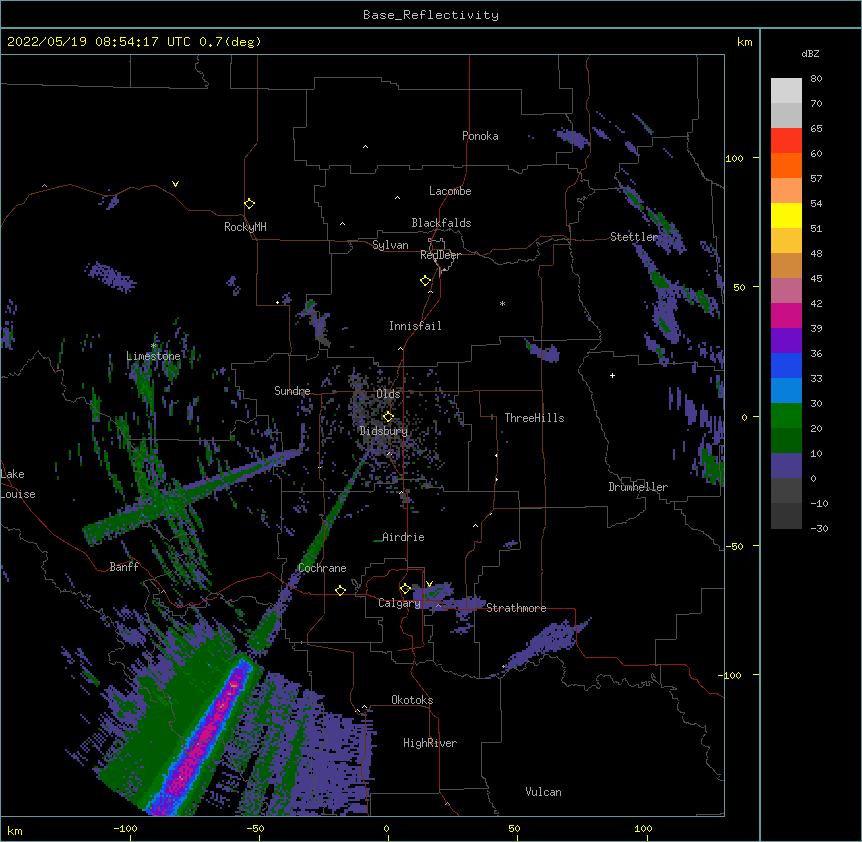Pick the red 60-65 dBZ legend swatch
This screenshot has width=862, height=842.
[786, 140]
